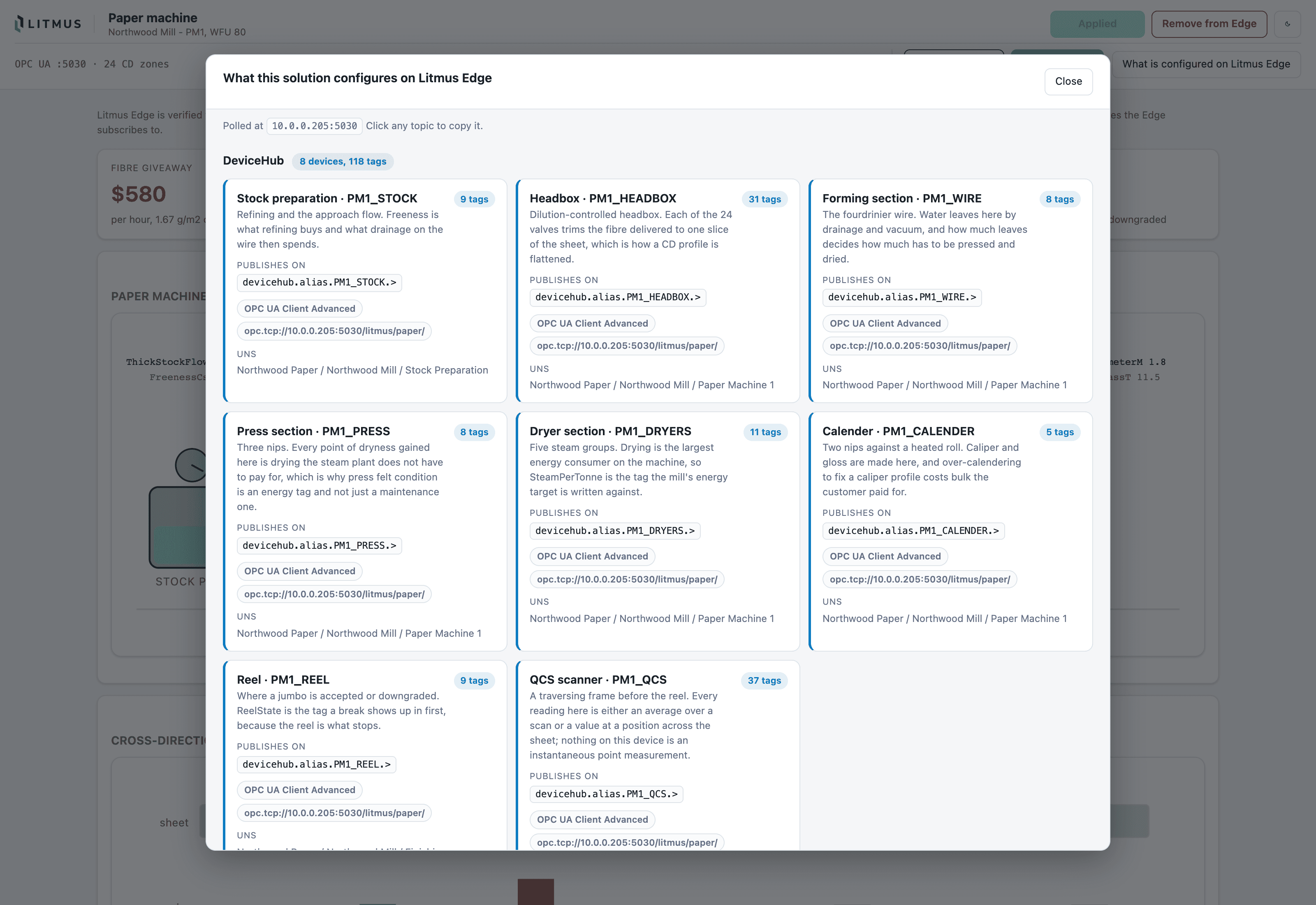This screenshot has width=1316, height=905.
Task: Click the 5 tags badge on Calender
Action: click(1060, 432)
